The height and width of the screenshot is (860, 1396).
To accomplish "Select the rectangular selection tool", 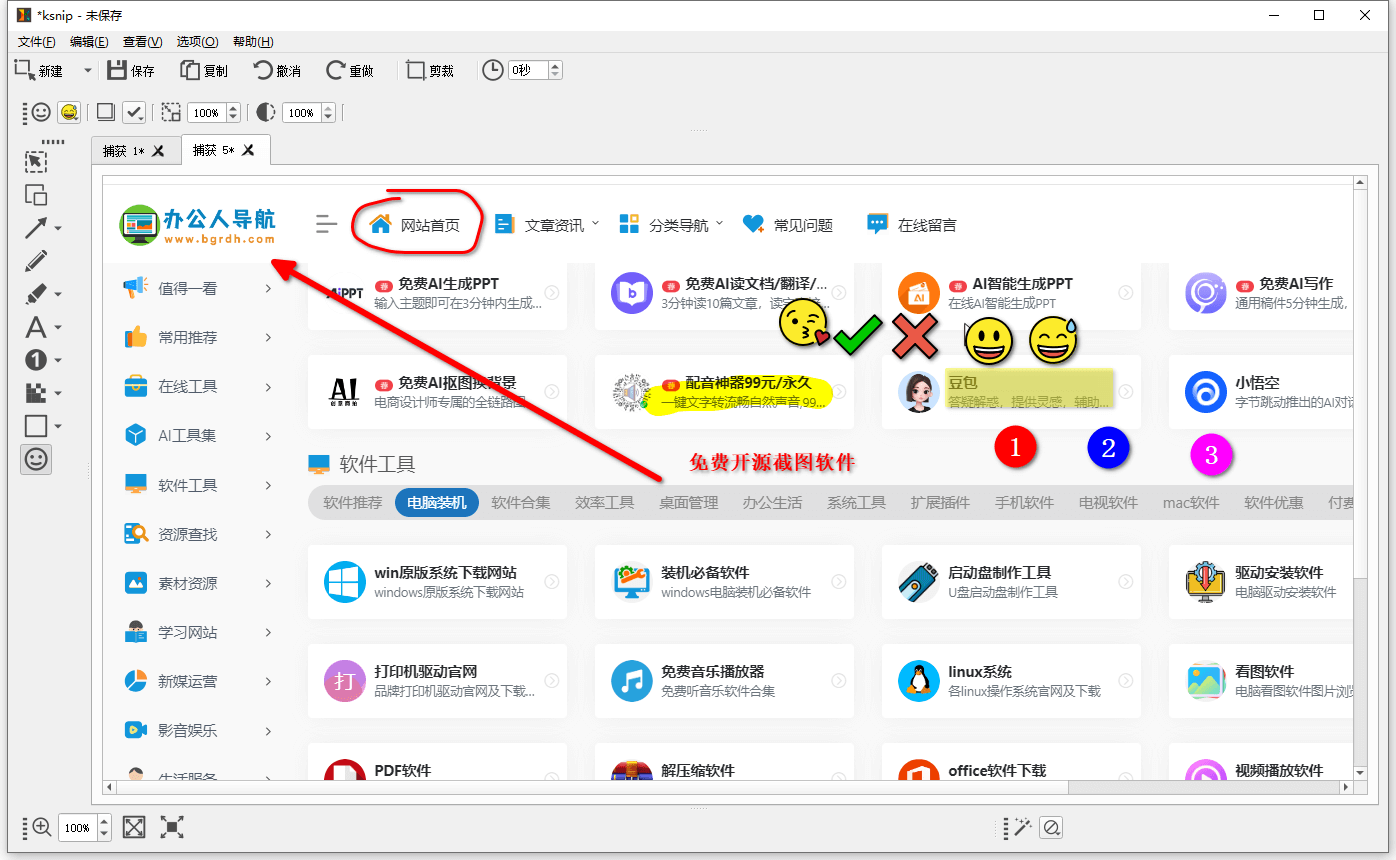I will coord(35,161).
